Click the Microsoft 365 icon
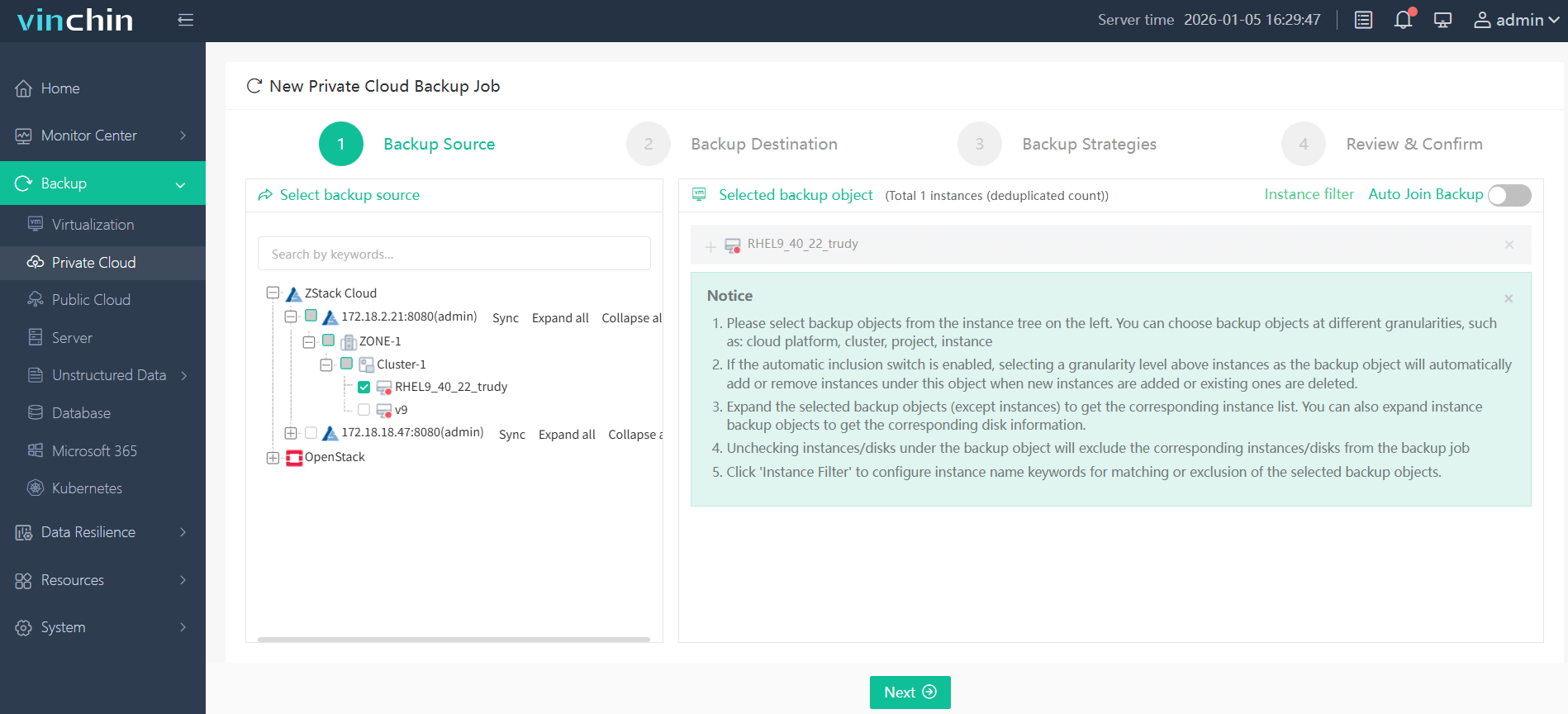The height and width of the screenshot is (714, 1568). pyautogui.click(x=36, y=450)
